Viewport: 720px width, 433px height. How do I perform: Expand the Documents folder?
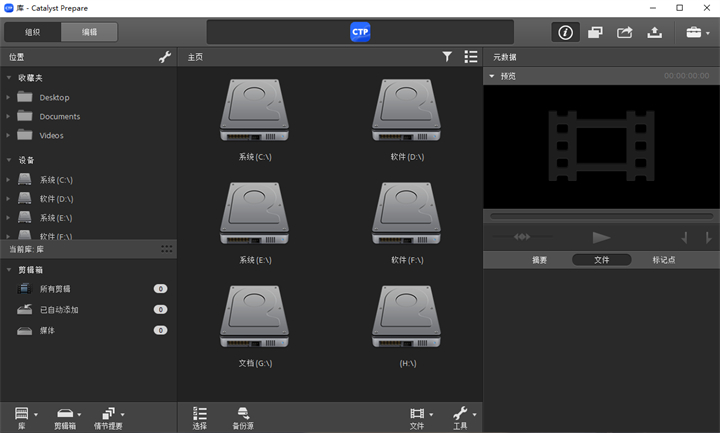[x=8, y=117]
